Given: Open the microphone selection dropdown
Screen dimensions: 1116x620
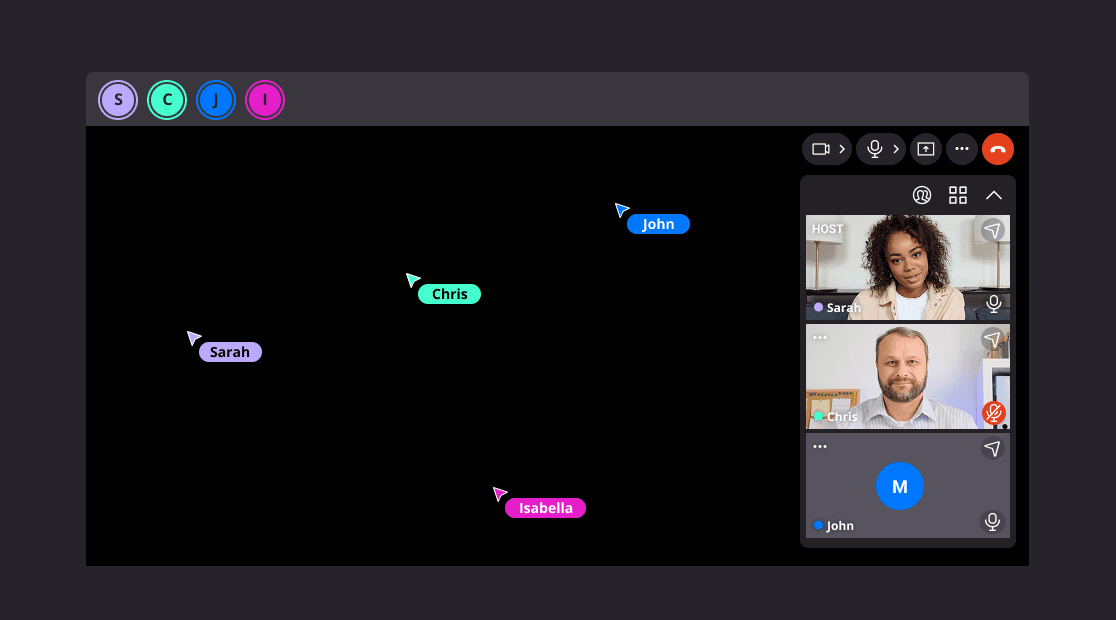Looking at the screenshot, I should click(895, 148).
